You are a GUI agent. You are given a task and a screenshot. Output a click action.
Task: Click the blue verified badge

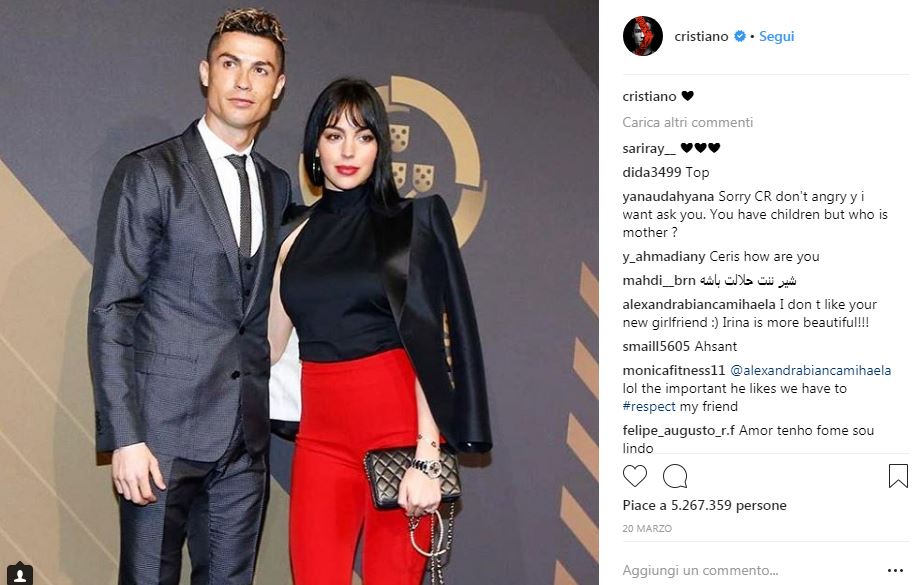tap(740, 36)
